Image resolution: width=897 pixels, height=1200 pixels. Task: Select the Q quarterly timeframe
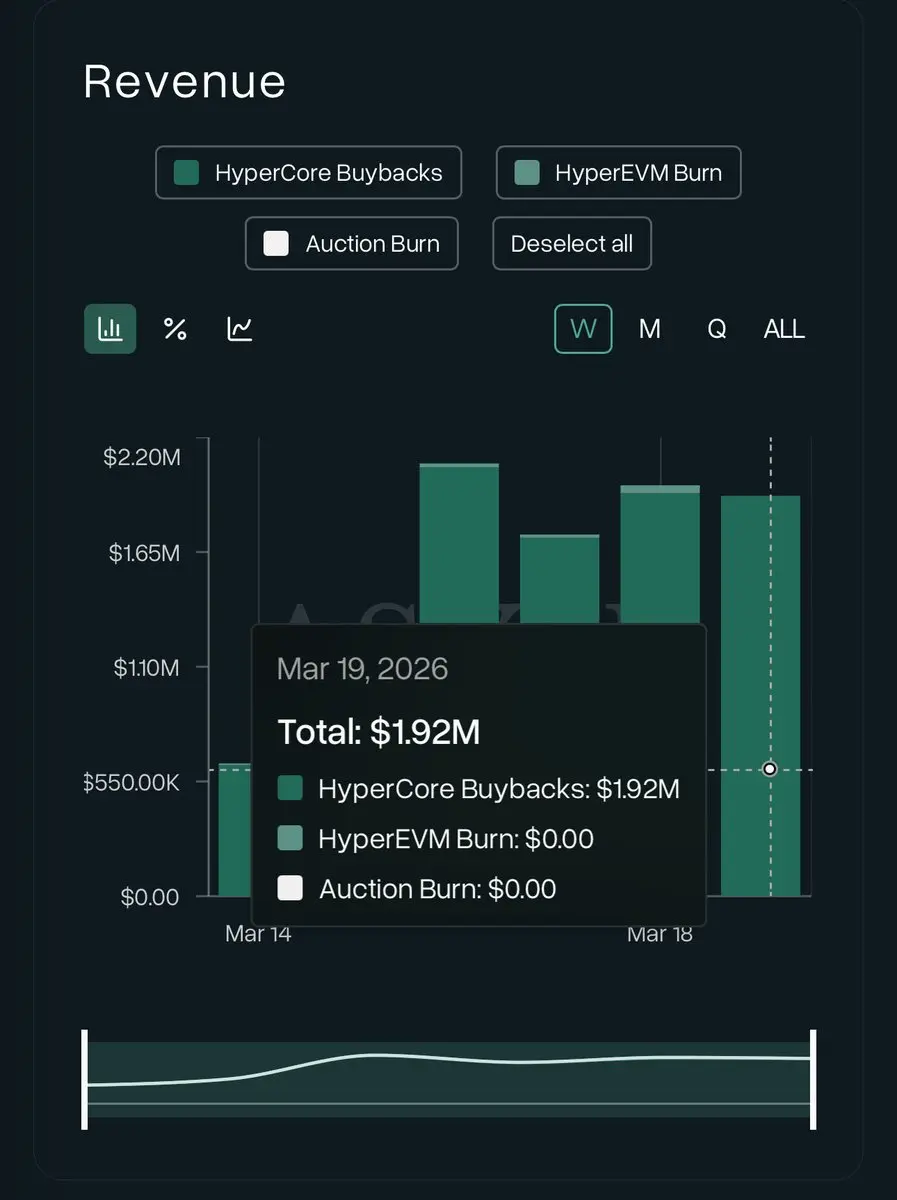pos(716,329)
